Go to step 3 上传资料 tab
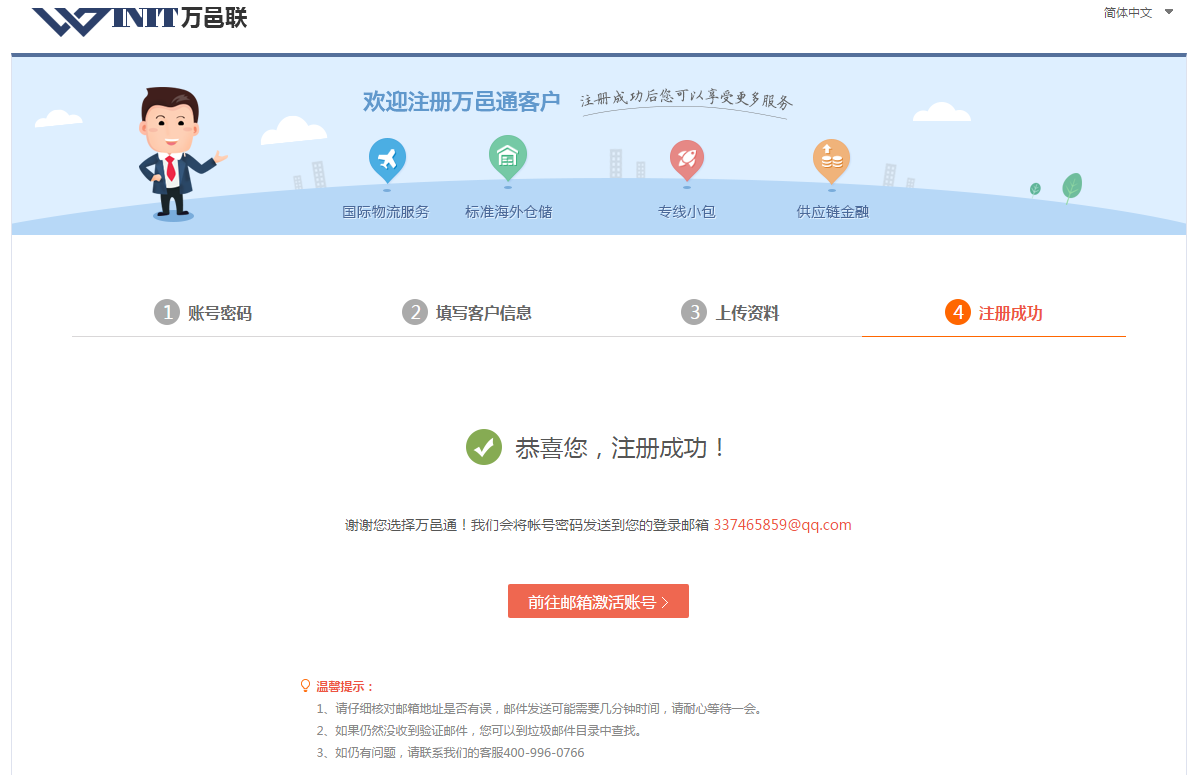 [730, 313]
